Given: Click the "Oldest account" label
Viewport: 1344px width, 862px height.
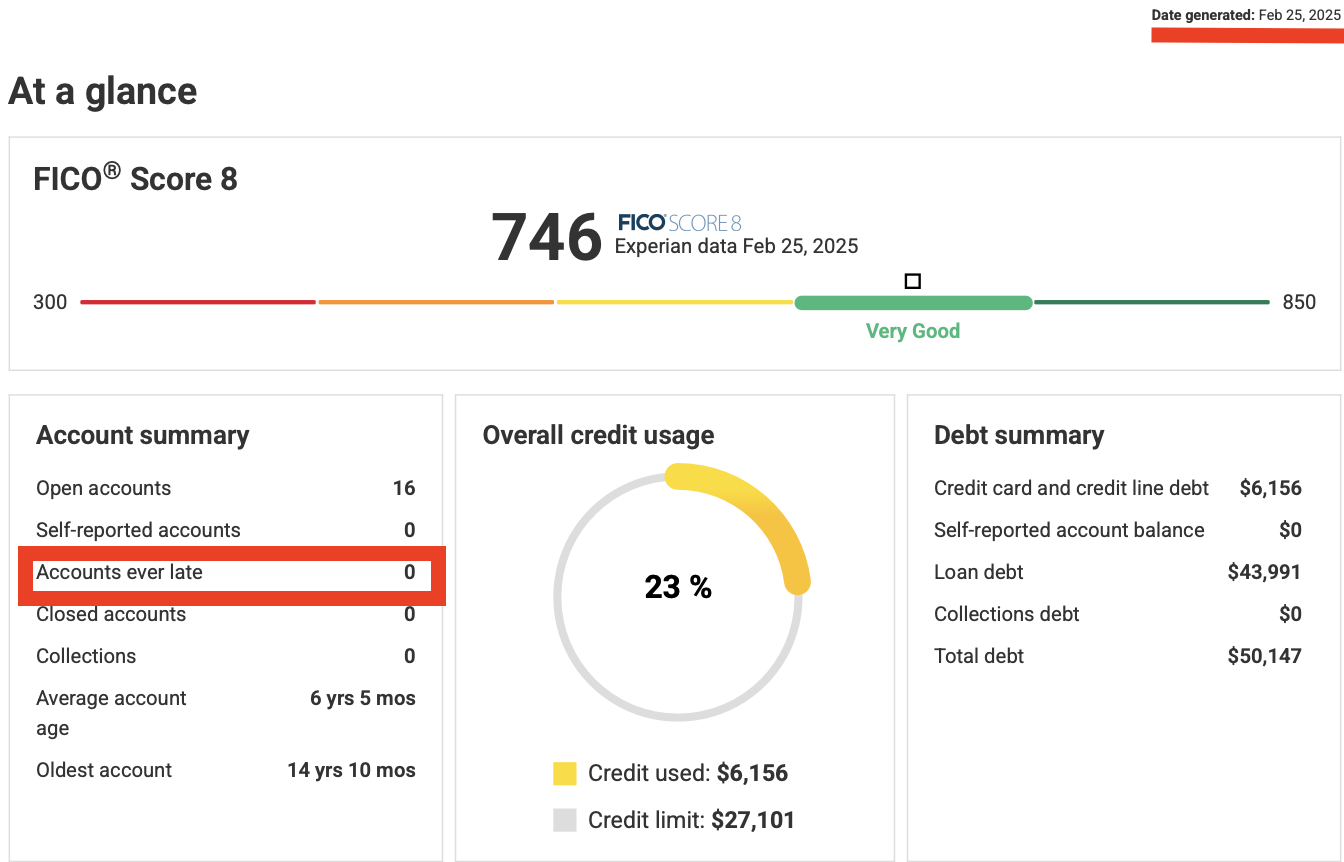Looking at the screenshot, I should 104,770.
